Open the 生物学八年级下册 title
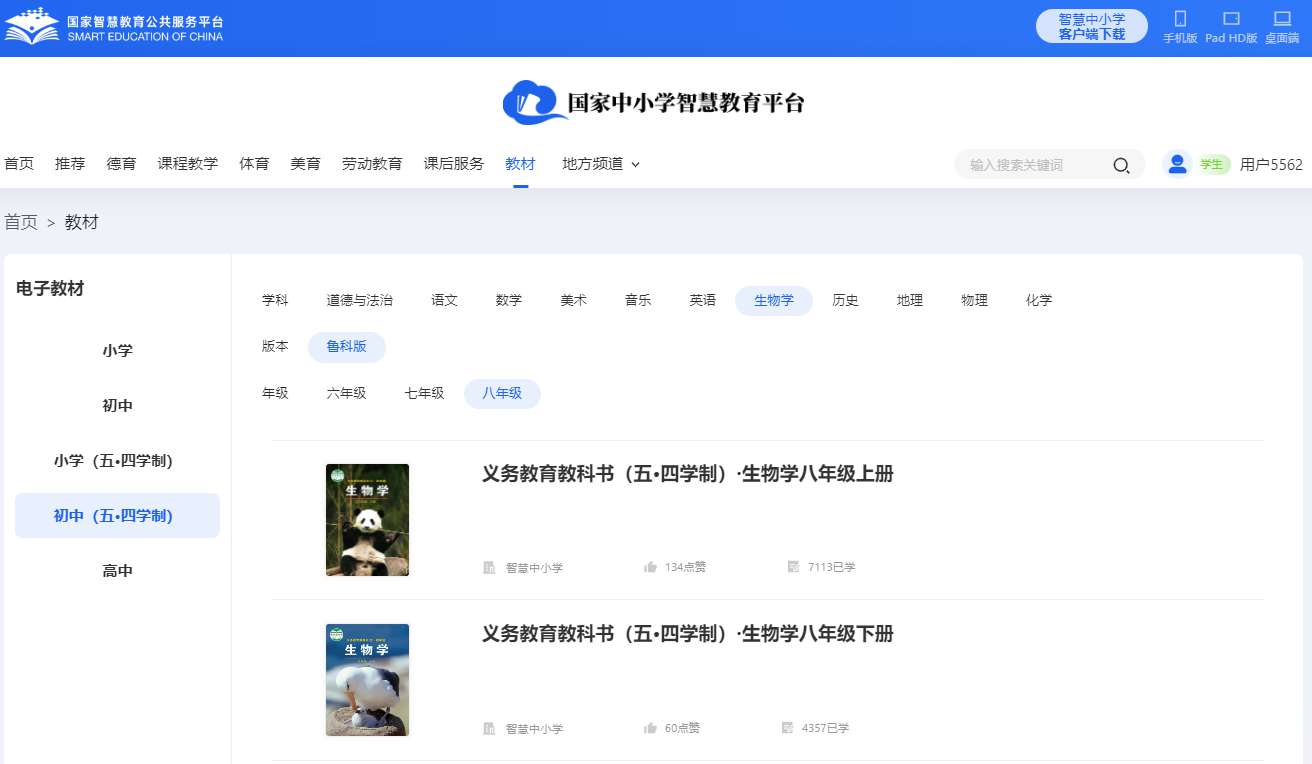Screen dimensions: 1312x764 [688, 634]
